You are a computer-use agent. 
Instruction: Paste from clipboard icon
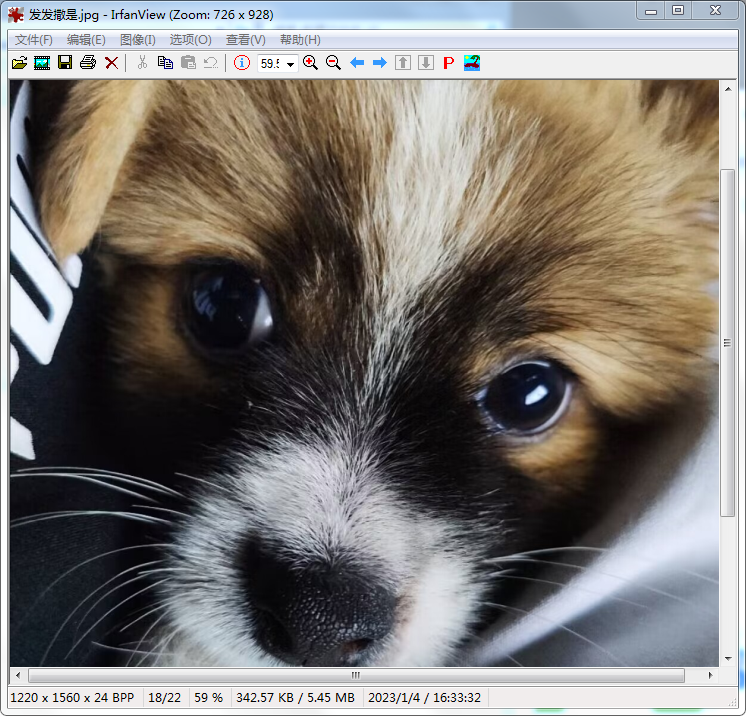(188, 62)
